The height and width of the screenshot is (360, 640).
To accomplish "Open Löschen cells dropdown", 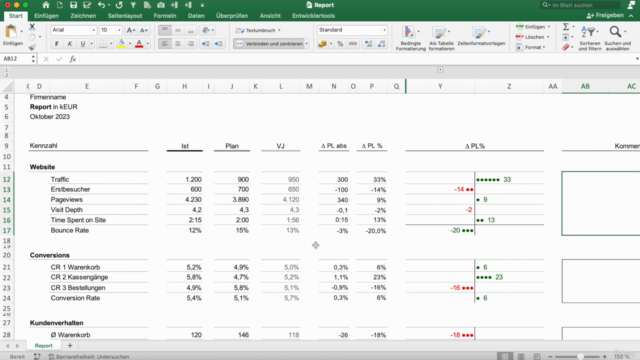I will [x=533, y=37].
